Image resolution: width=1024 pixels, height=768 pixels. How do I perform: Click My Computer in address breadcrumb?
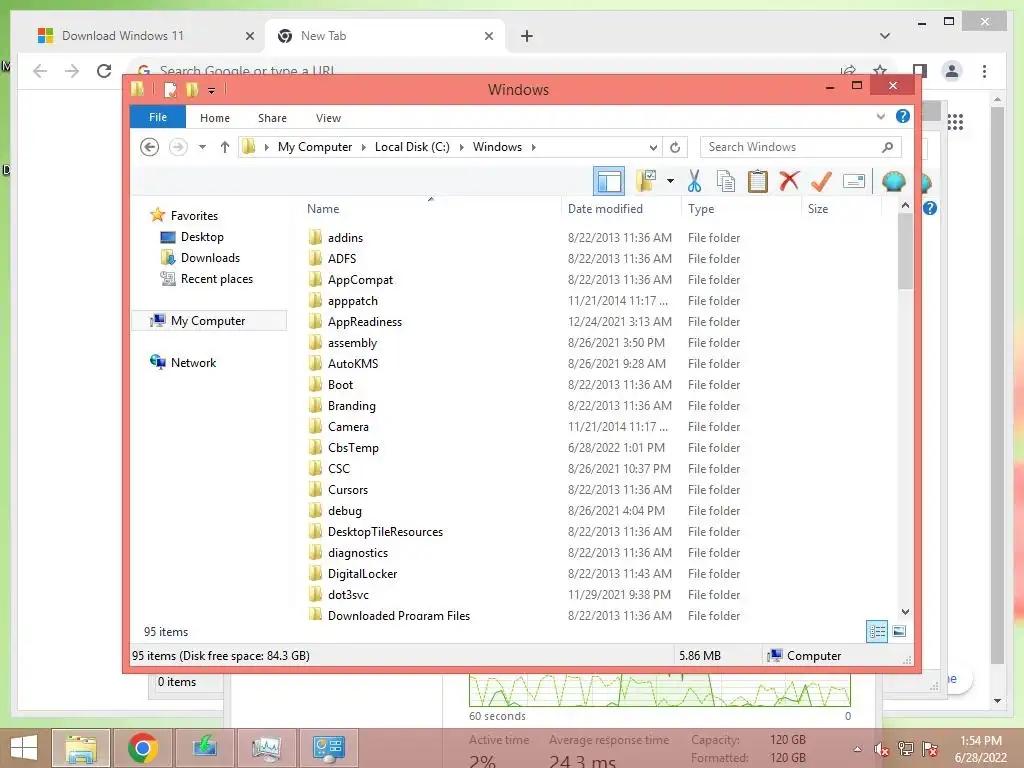(x=315, y=147)
